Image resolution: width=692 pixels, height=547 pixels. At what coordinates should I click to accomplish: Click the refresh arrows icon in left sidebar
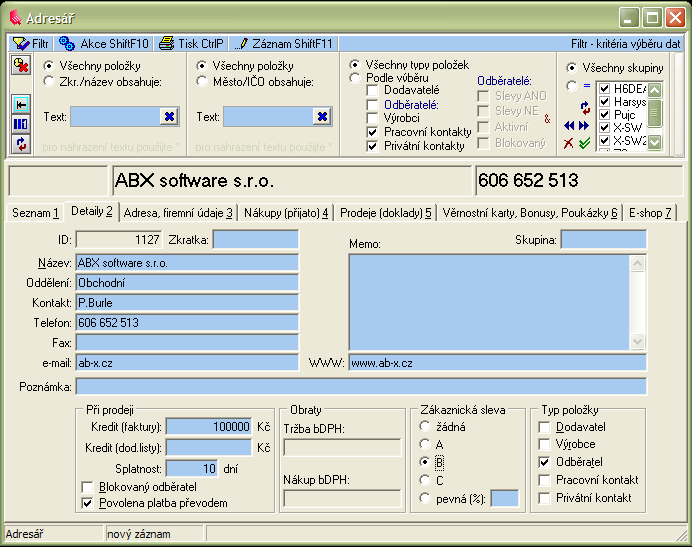click(x=21, y=144)
